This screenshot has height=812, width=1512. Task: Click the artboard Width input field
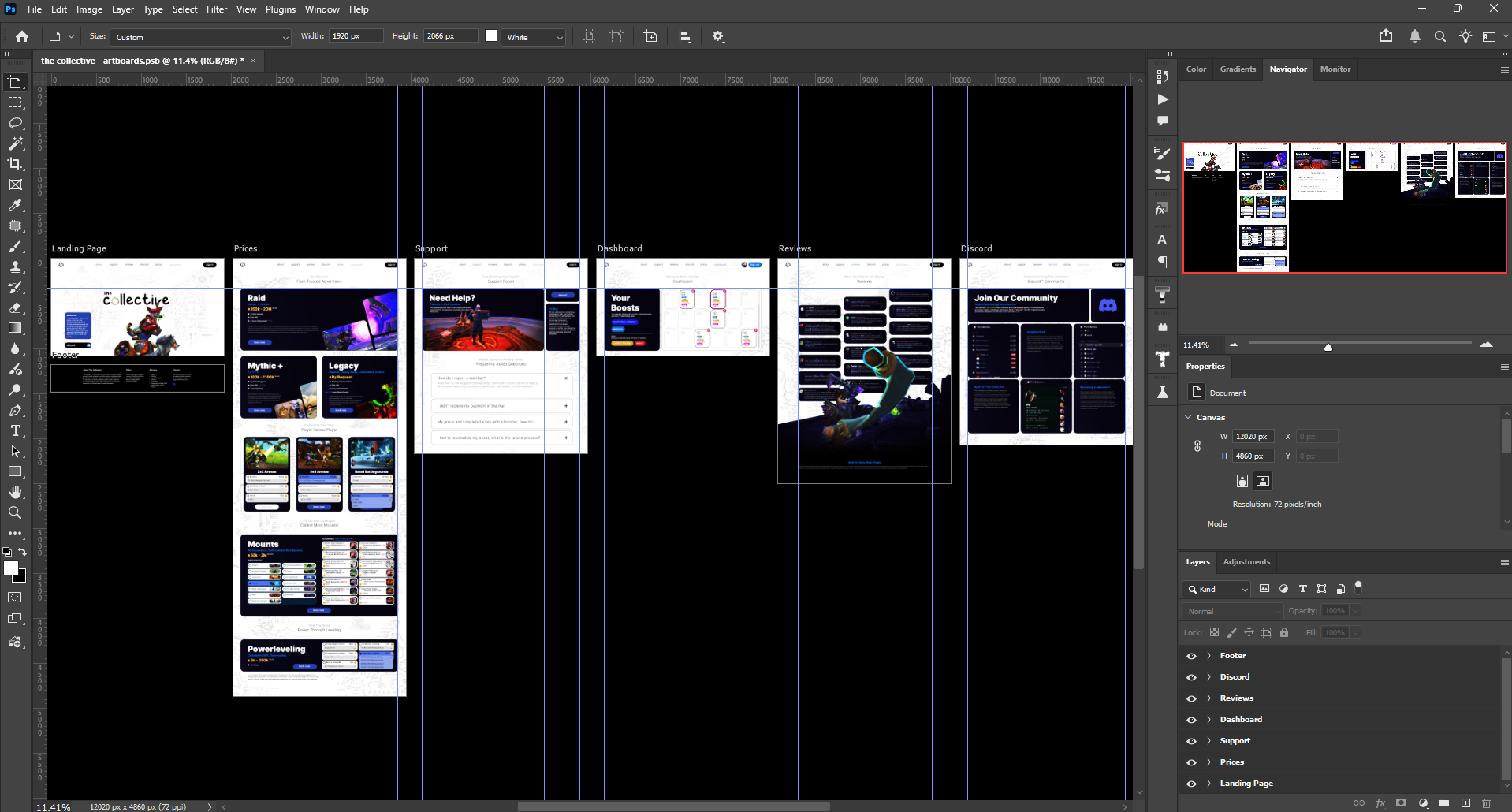[356, 36]
